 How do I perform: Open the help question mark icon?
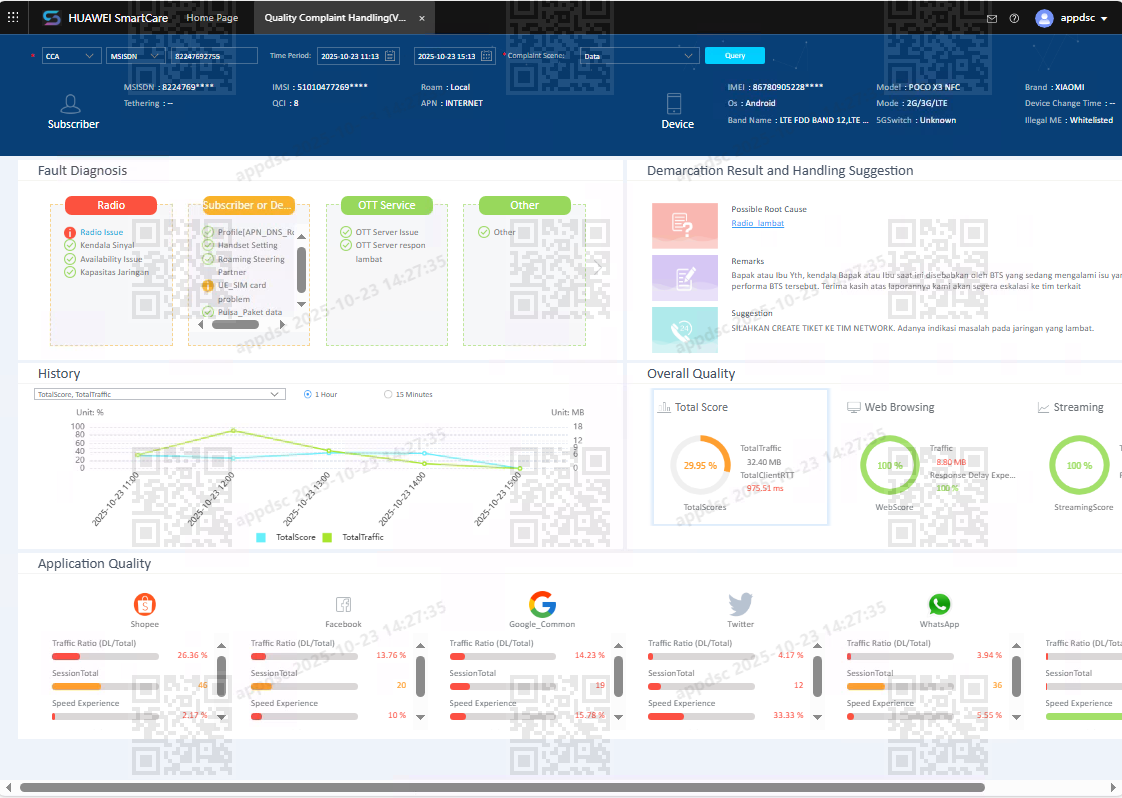[1014, 19]
